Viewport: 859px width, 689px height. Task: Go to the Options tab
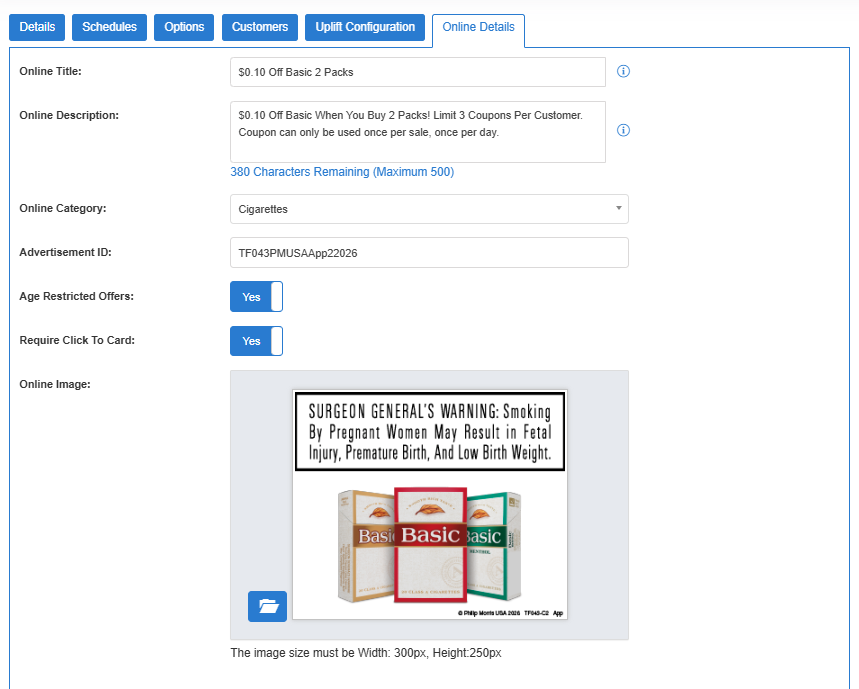click(184, 27)
